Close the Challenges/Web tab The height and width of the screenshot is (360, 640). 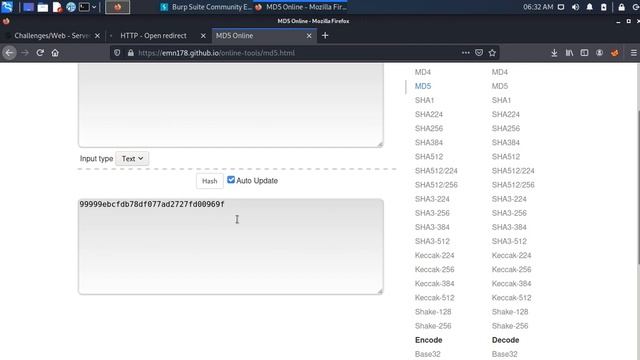pyautogui.click(x=97, y=36)
